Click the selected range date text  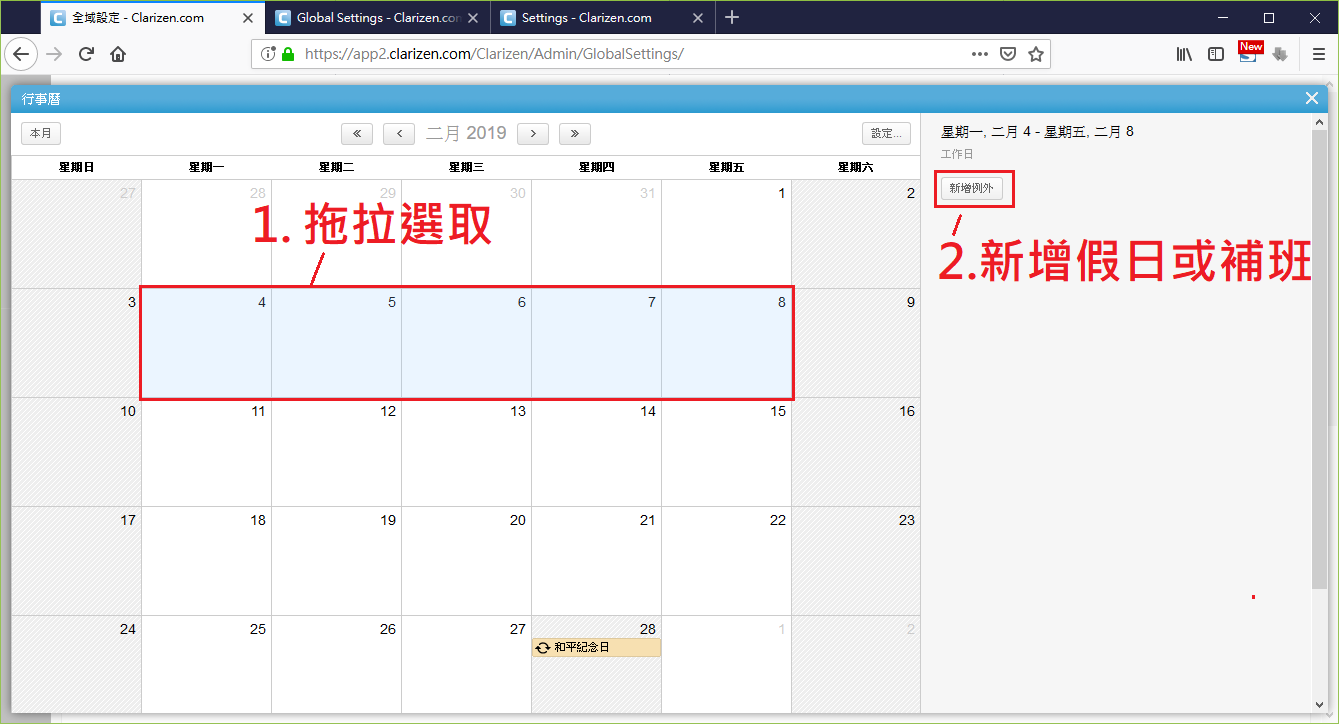coord(1037,132)
